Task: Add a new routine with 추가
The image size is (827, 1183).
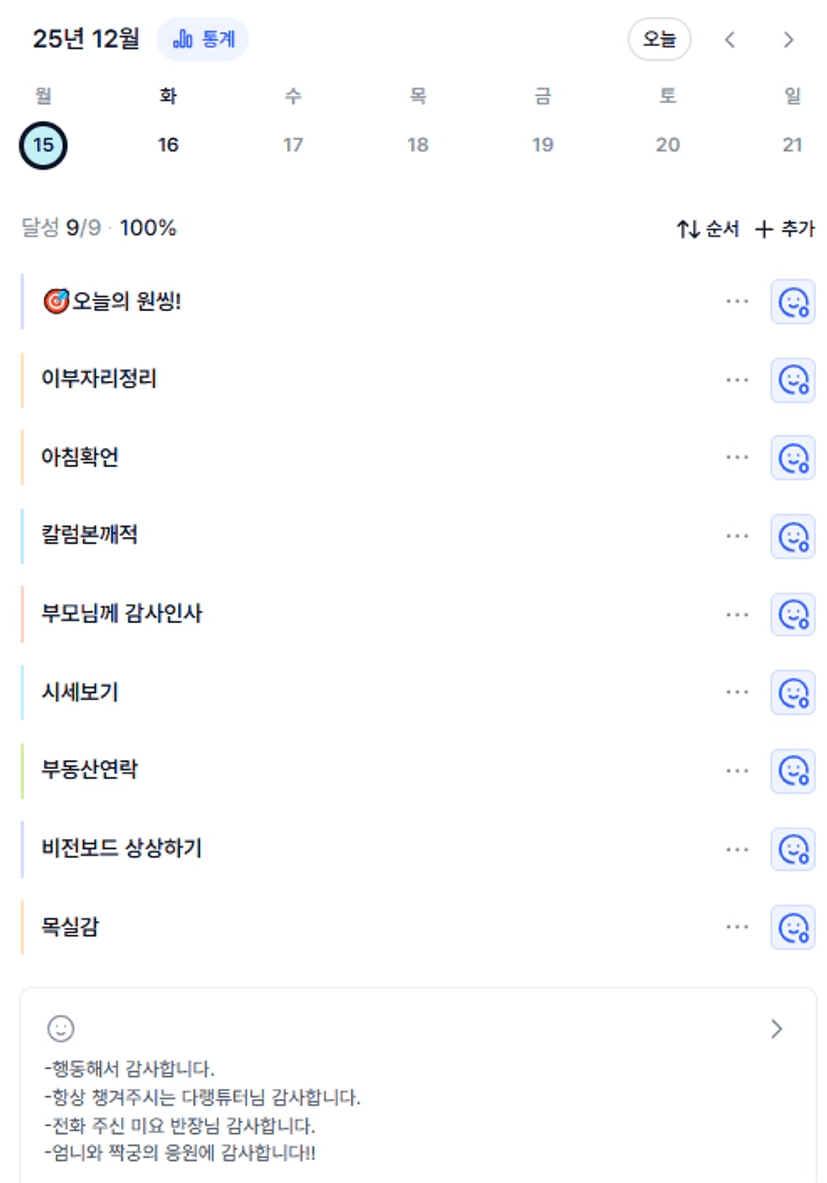Action: (x=785, y=229)
